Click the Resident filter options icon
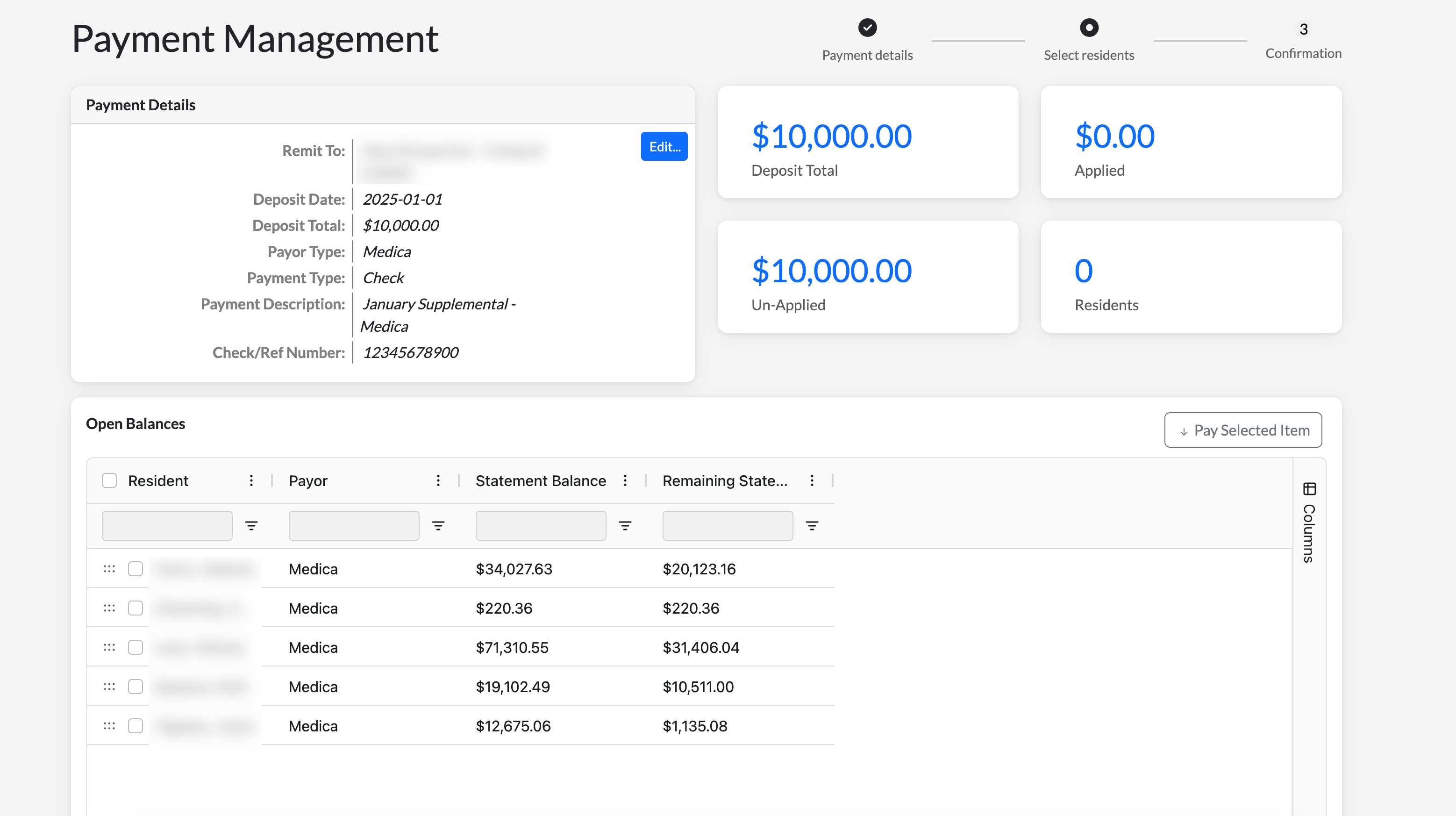1456x816 pixels. coord(251,526)
